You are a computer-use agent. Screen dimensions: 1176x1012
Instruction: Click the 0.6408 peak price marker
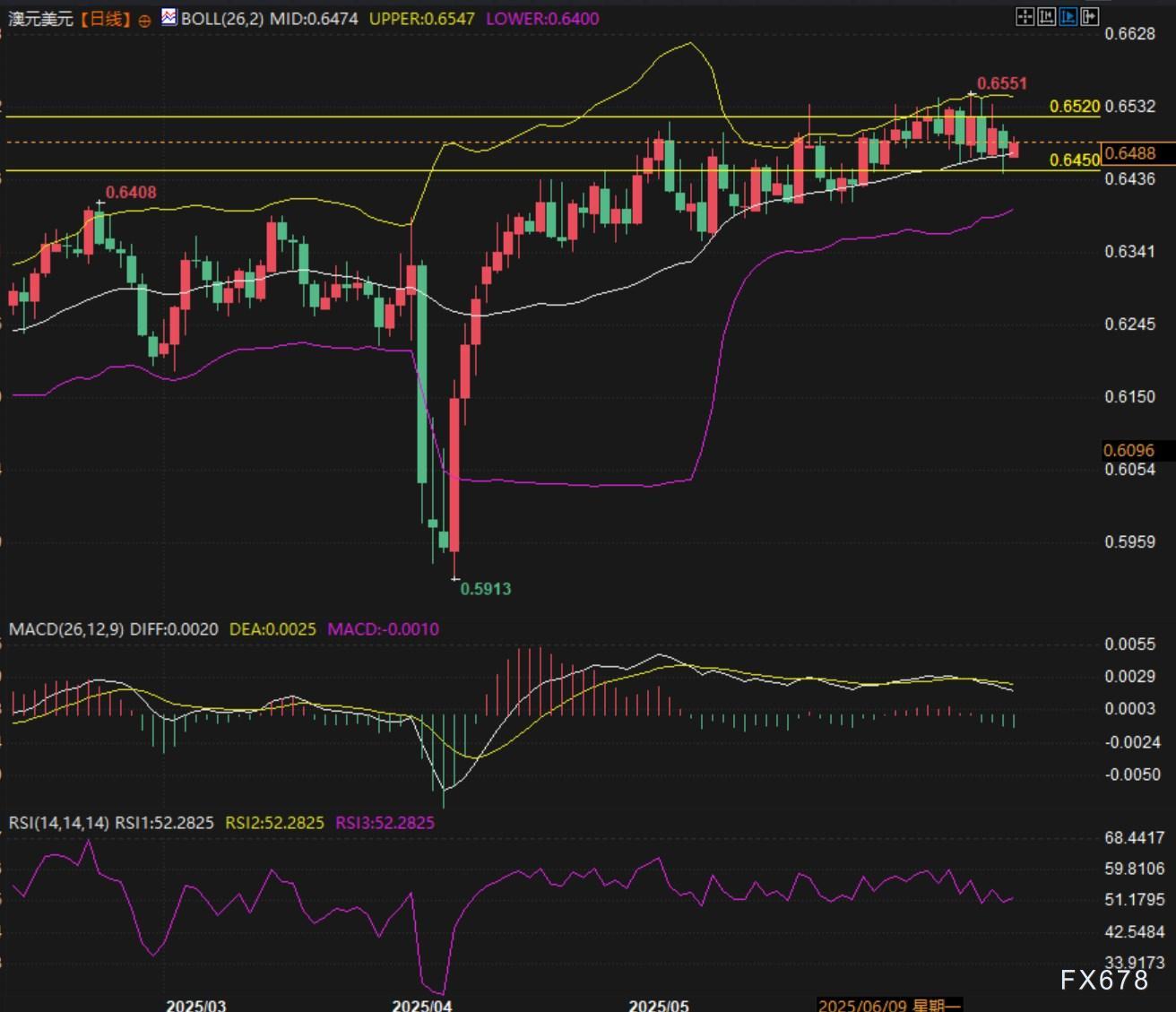pyautogui.click(x=131, y=193)
